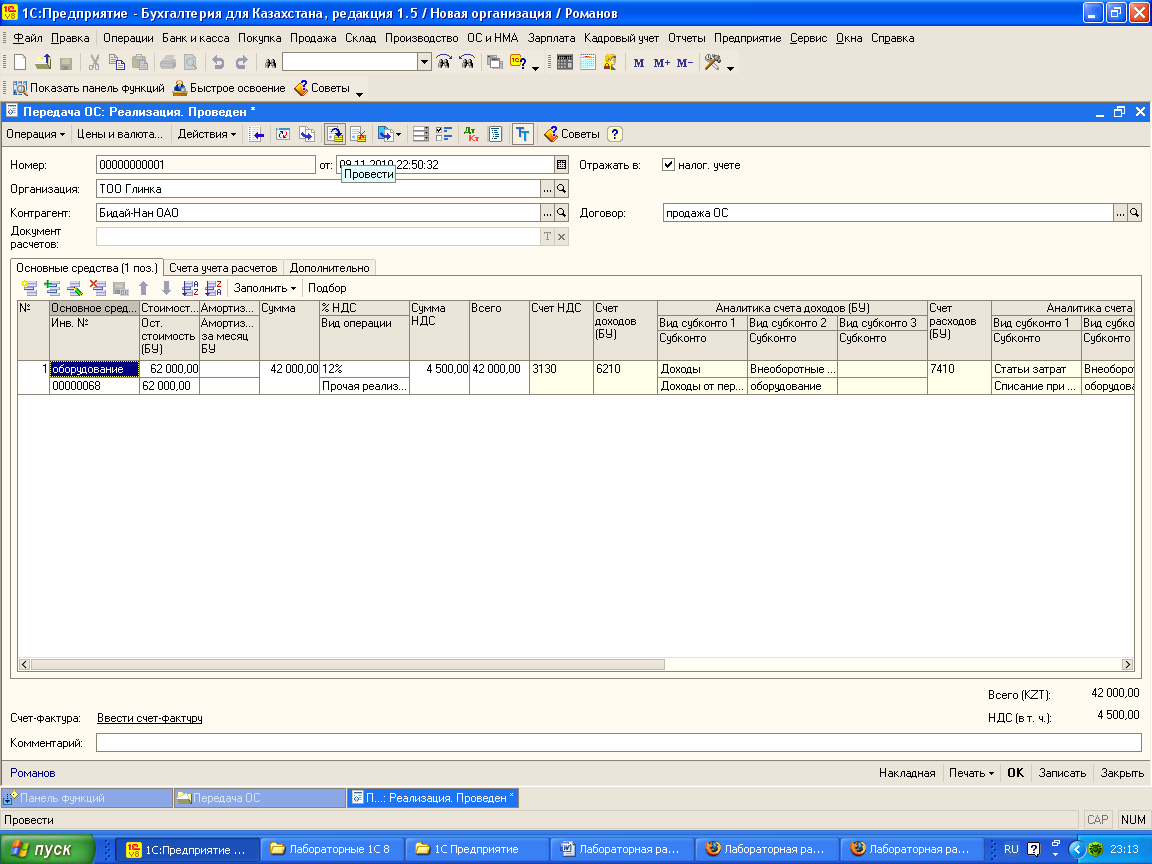Click the Подбор button
The width and height of the screenshot is (1152, 864).
pos(327,288)
